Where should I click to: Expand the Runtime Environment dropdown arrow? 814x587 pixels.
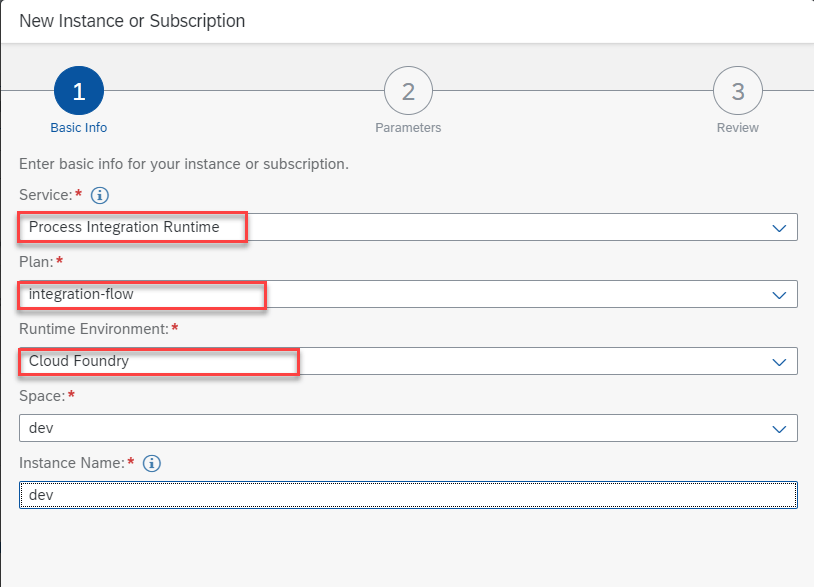[779, 362]
